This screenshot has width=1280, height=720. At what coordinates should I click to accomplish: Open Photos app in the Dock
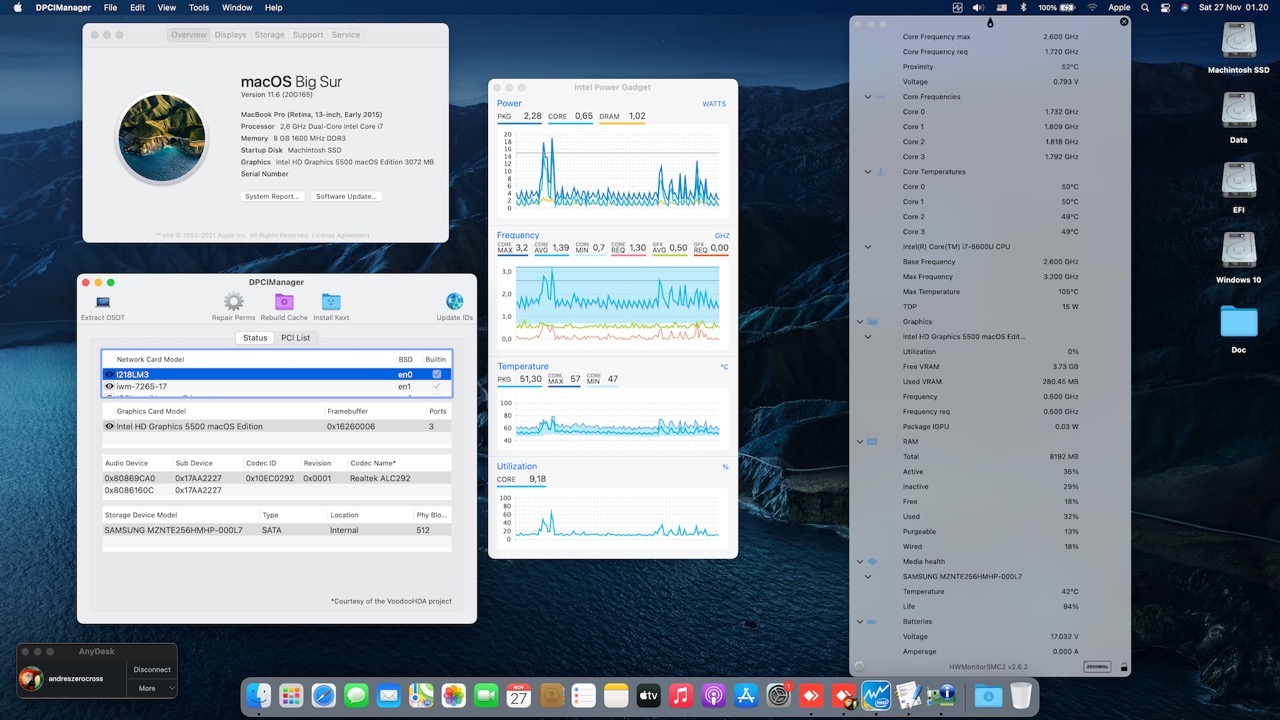pos(454,695)
